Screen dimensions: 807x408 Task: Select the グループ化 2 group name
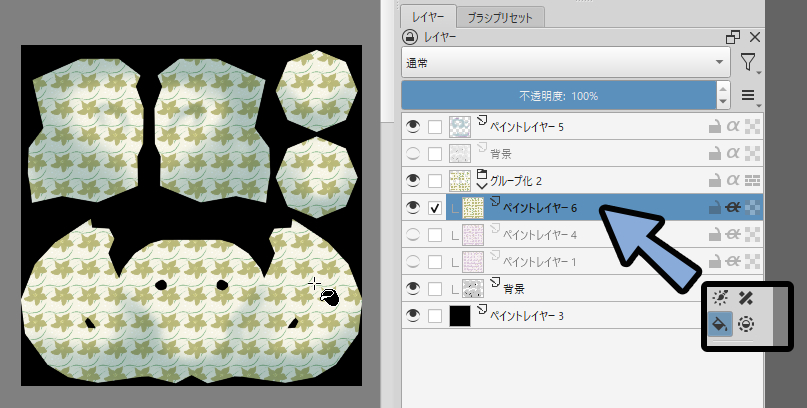tap(516, 181)
